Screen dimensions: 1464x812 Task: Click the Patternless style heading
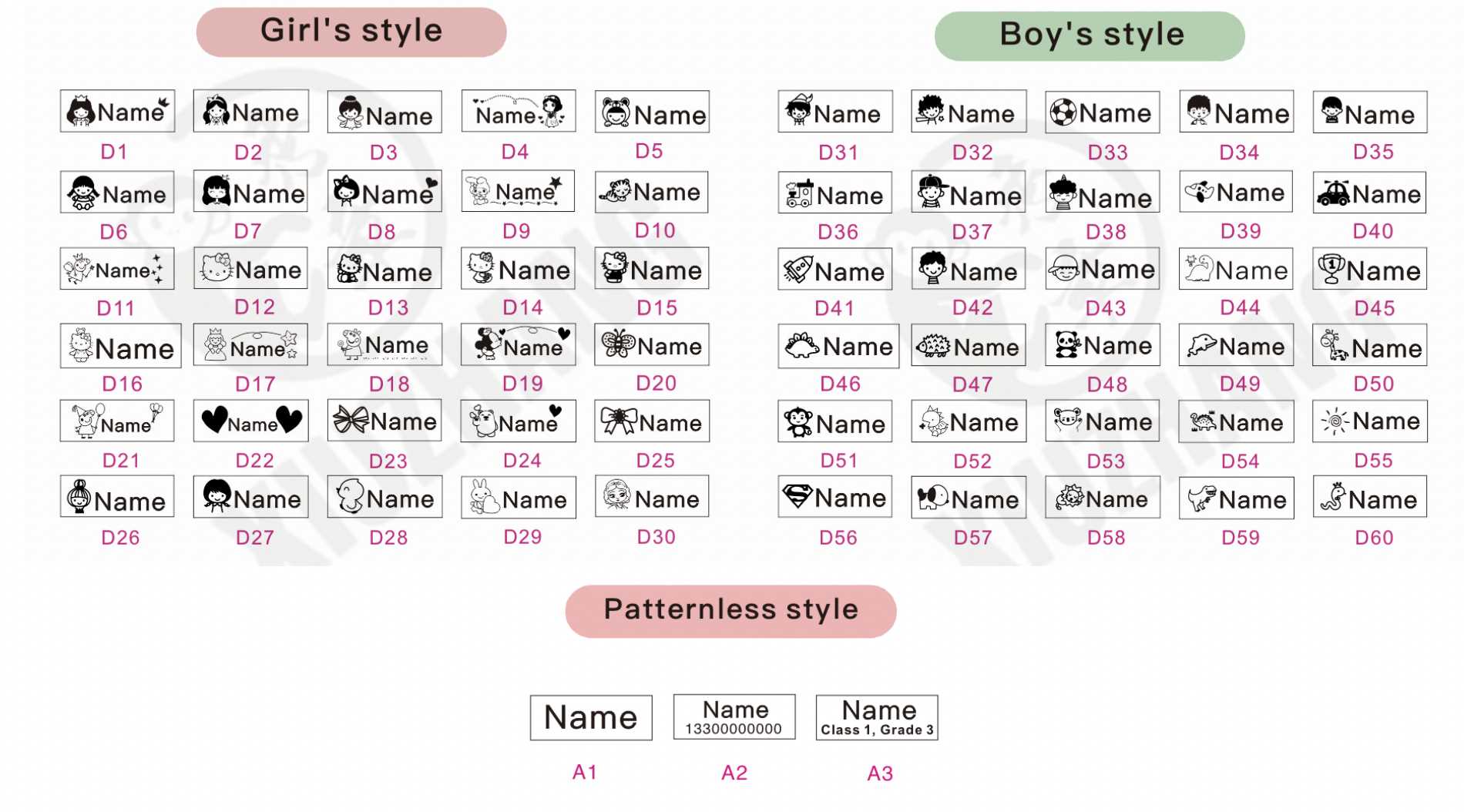click(730, 610)
